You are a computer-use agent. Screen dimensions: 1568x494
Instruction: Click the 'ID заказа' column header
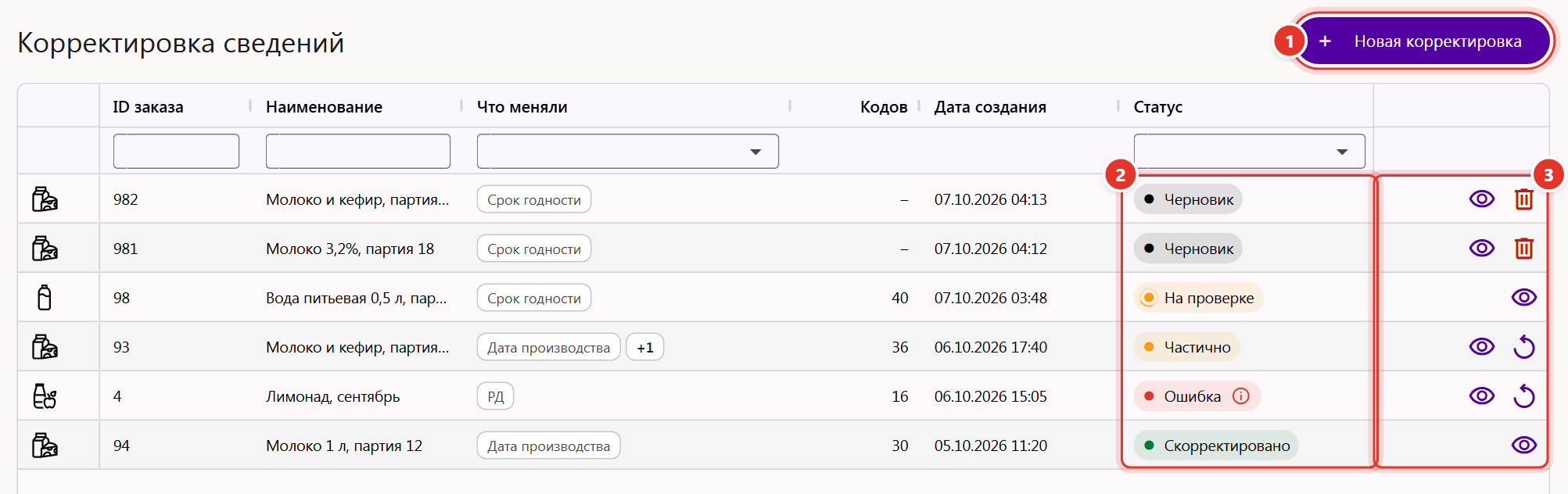coord(148,107)
